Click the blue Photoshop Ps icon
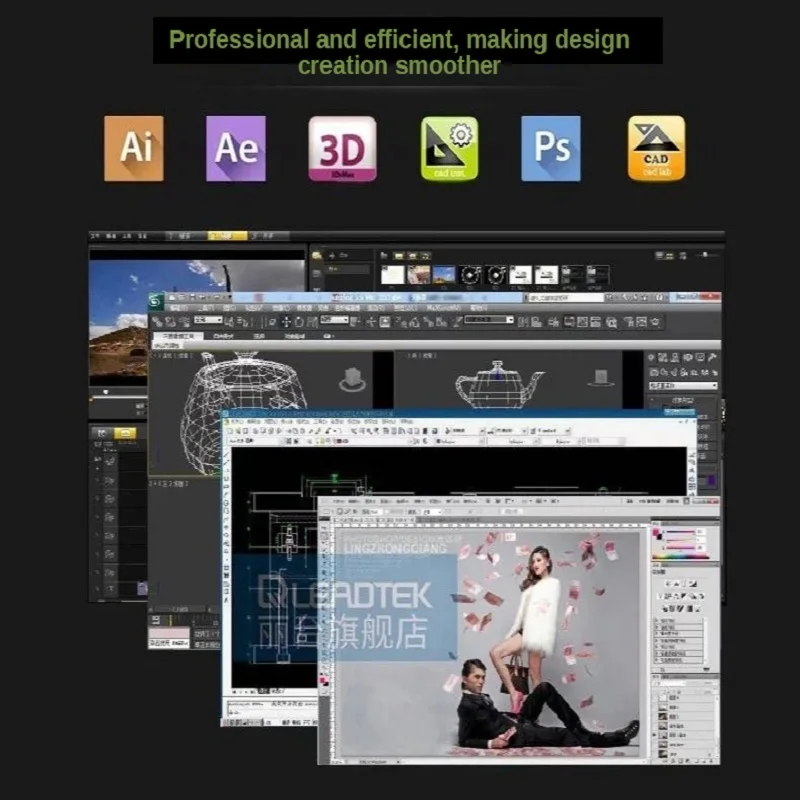The height and width of the screenshot is (800, 800). point(551,148)
